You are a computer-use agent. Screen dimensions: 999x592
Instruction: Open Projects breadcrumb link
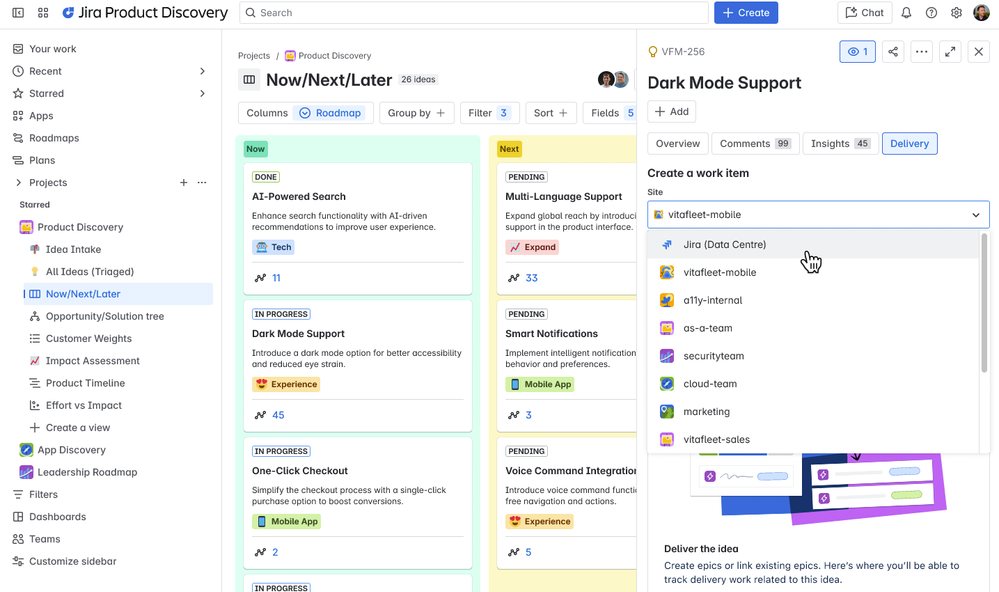point(254,56)
